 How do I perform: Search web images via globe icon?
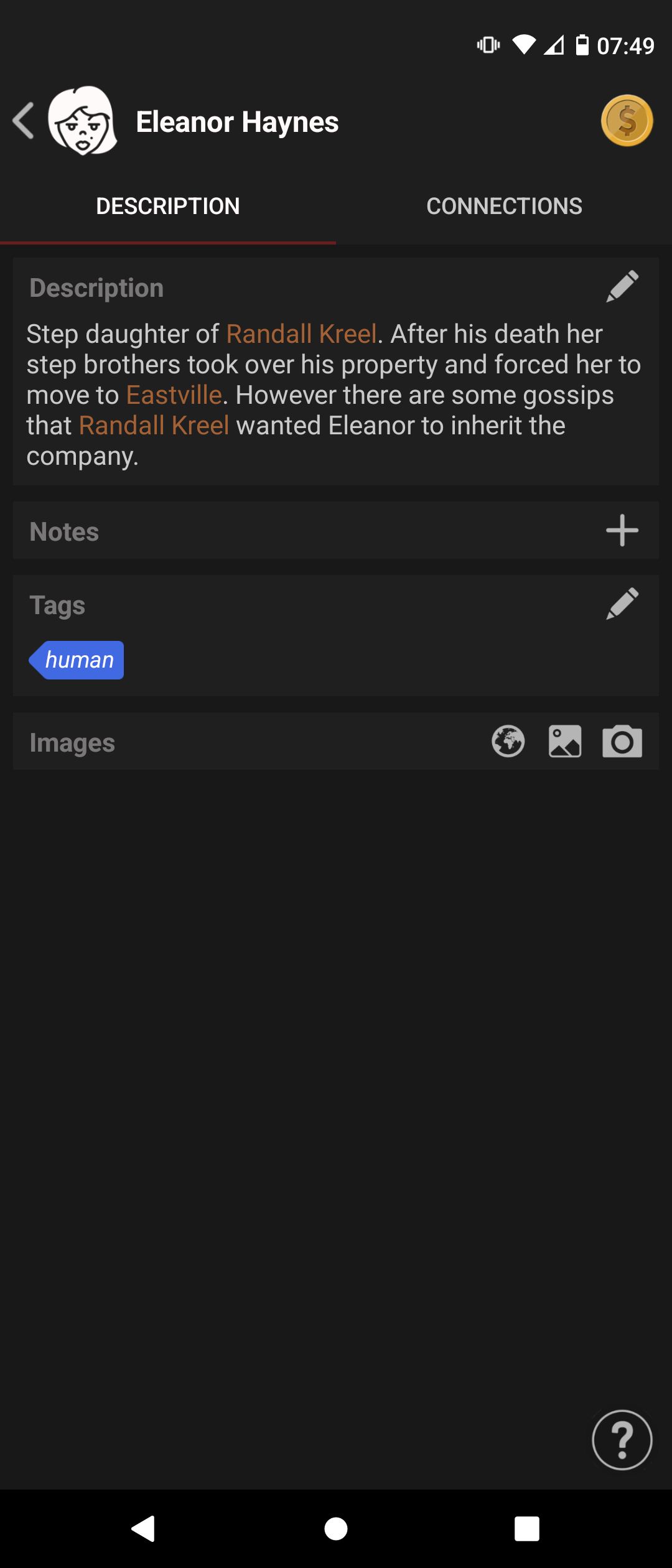pos(508,742)
